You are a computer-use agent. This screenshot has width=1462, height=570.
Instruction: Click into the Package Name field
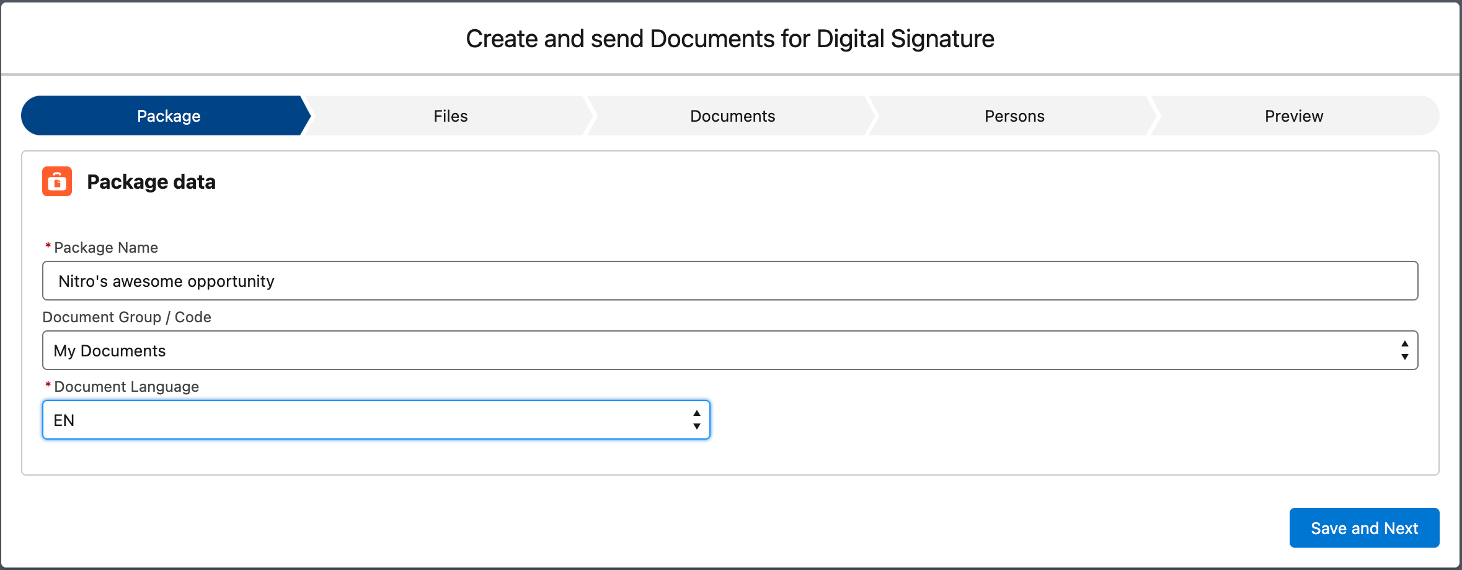730,281
